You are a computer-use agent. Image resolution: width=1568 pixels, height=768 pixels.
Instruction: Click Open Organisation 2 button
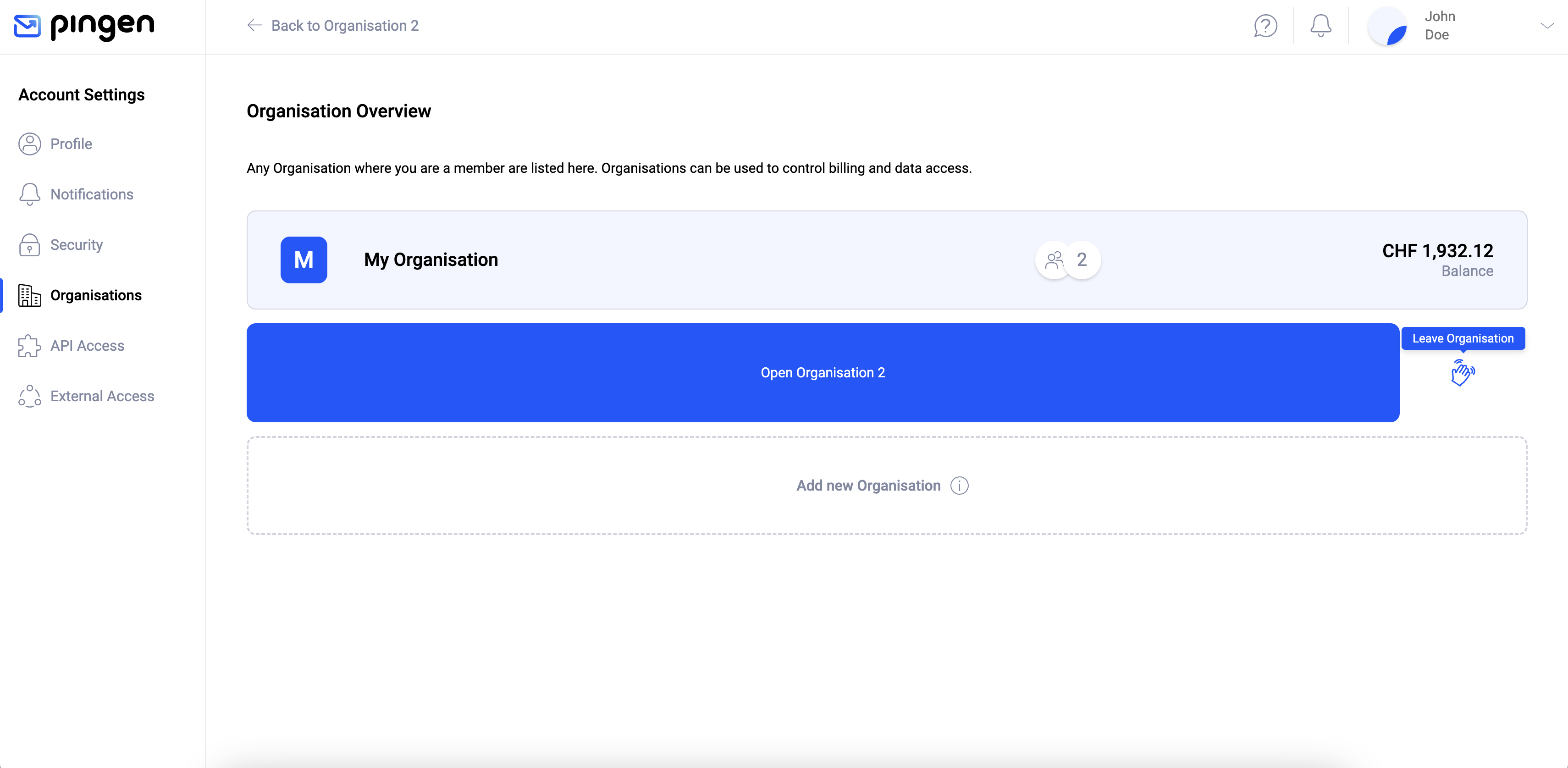[823, 373]
